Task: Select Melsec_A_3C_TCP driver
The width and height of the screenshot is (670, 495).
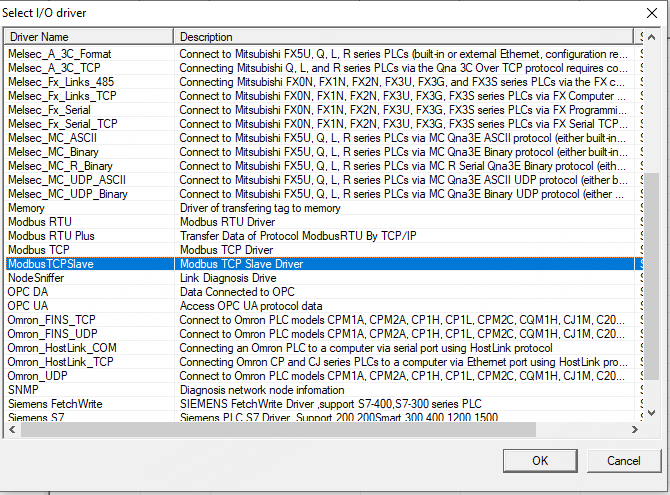Action: coord(54,68)
